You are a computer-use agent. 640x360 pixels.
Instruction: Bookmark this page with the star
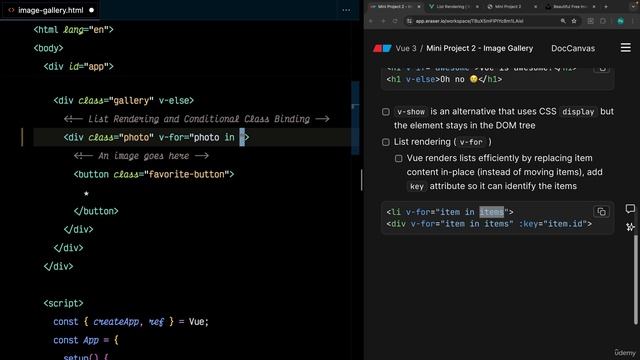[574, 21]
